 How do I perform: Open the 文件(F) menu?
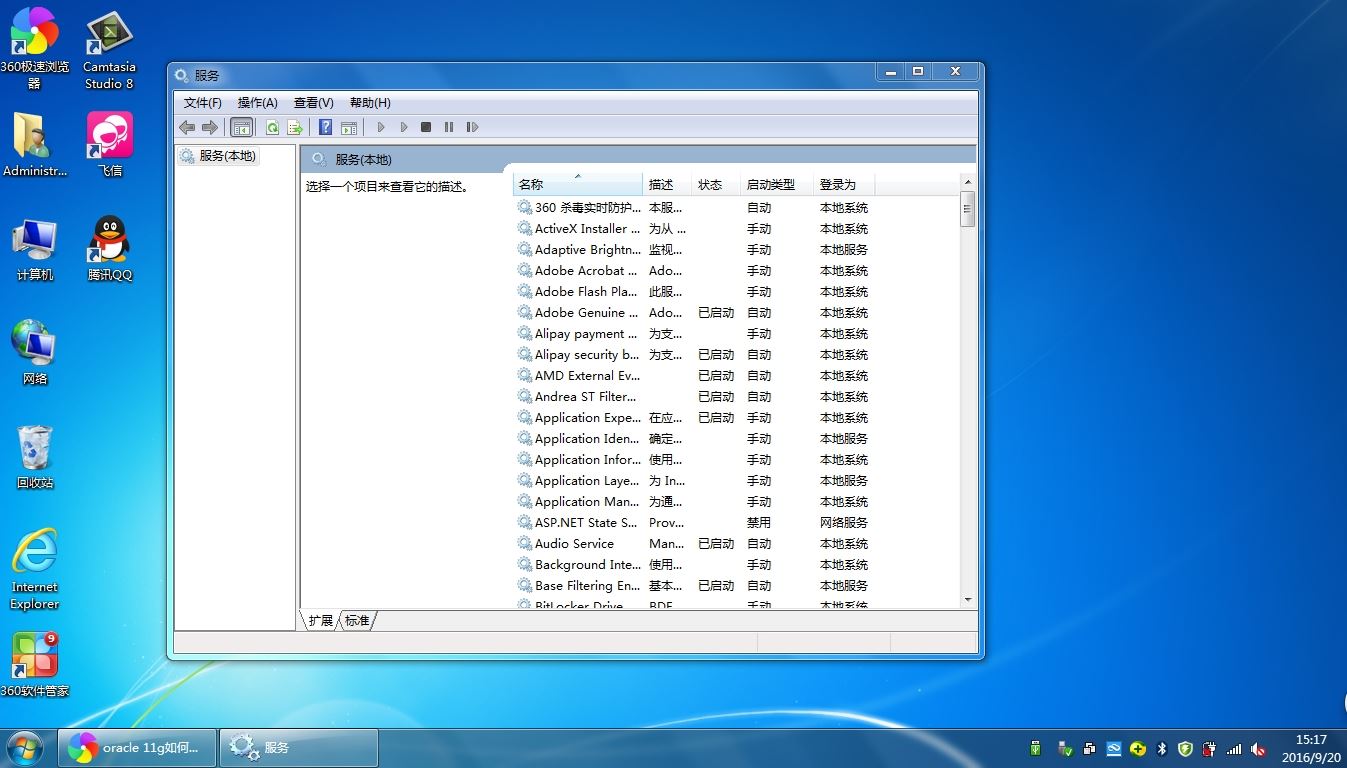pos(203,103)
